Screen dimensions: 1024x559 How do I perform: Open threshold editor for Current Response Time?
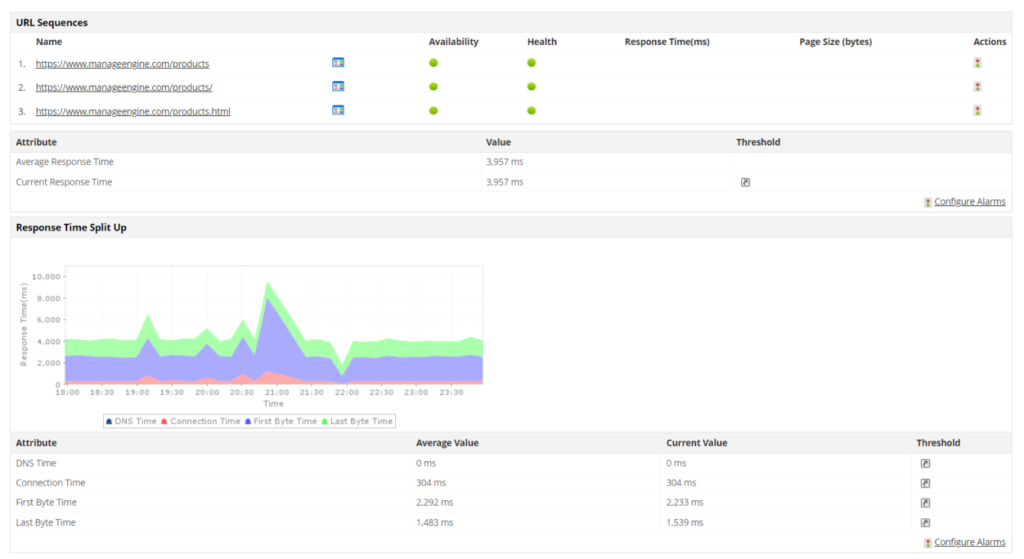tap(745, 182)
